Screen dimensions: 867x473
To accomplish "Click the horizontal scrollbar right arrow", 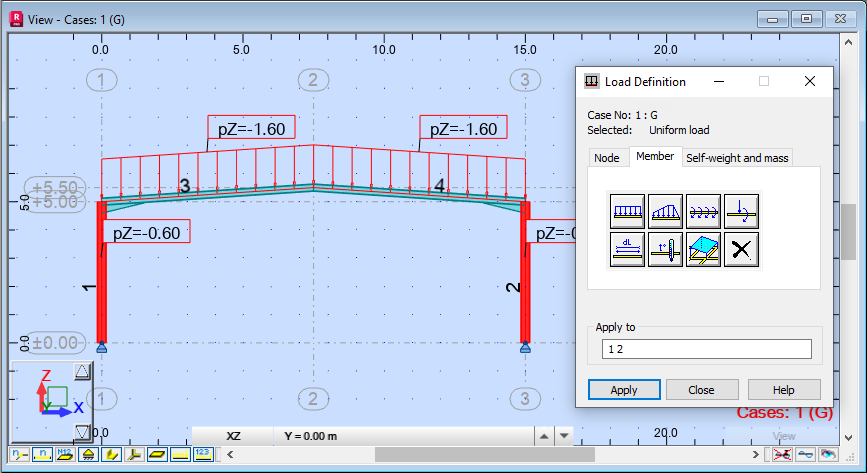I will click(755, 455).
